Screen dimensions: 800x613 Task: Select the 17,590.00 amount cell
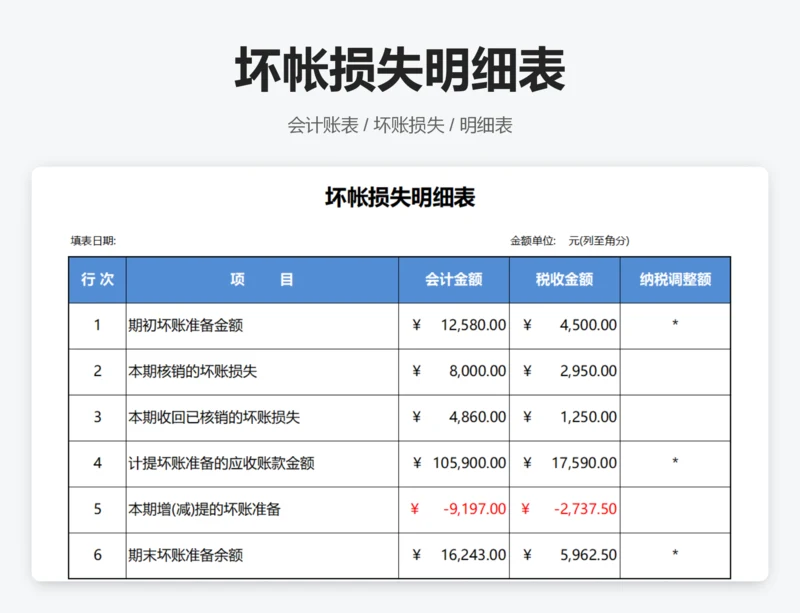coord(565,463)
